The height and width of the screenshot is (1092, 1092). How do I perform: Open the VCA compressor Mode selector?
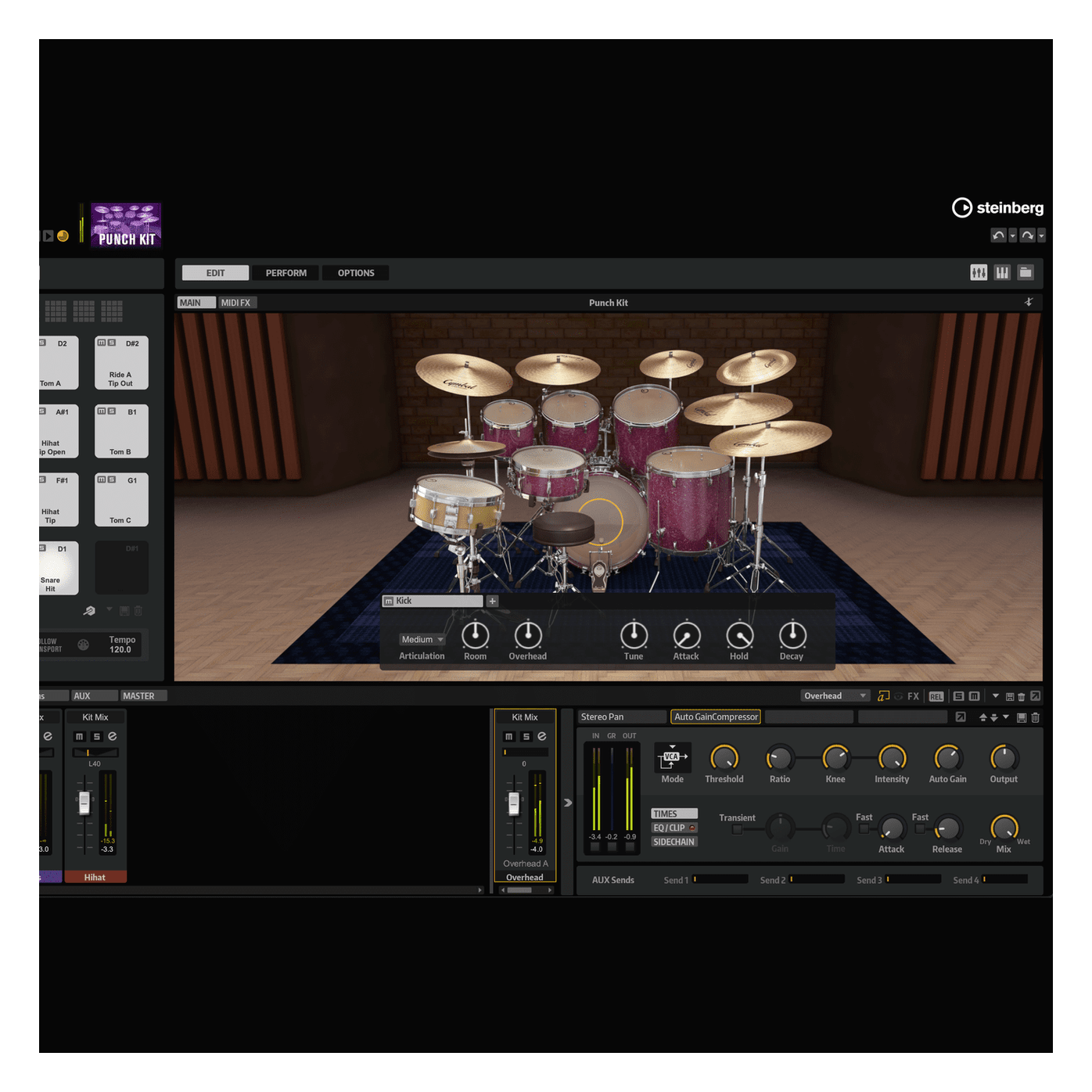672,757
